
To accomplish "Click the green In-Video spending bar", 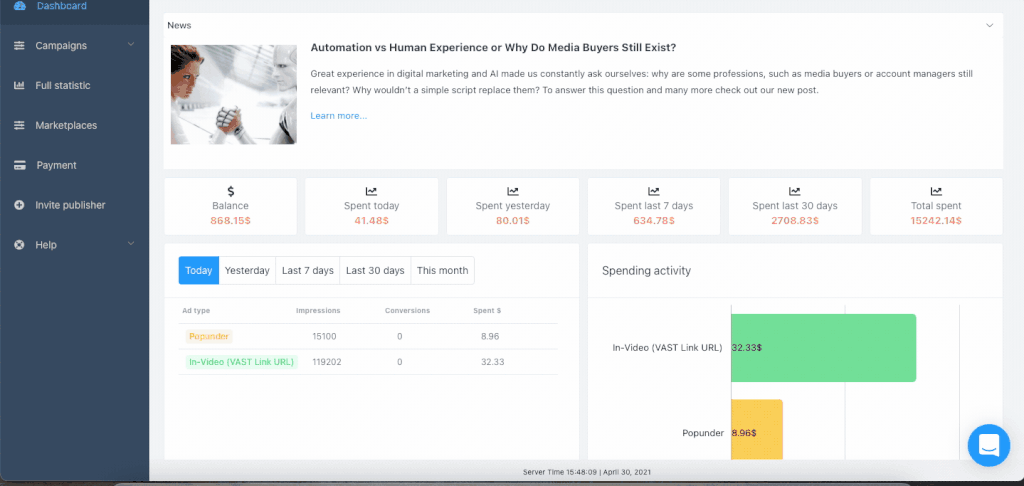I will pos(824,348).
